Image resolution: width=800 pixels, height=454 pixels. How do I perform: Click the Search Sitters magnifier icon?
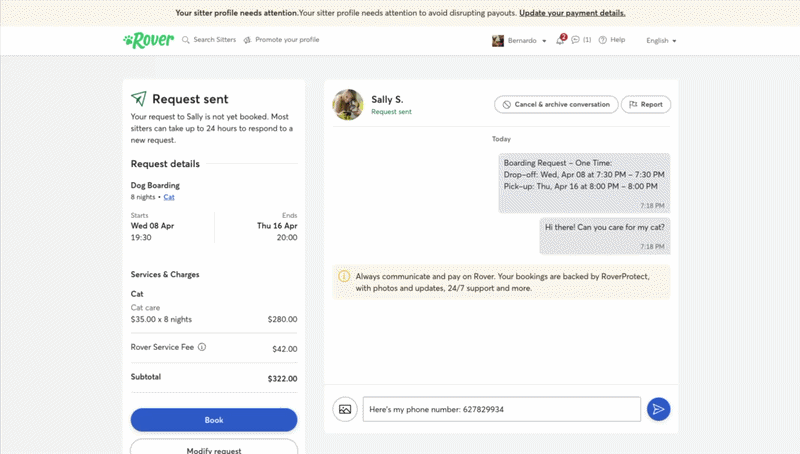pos(186,40)
